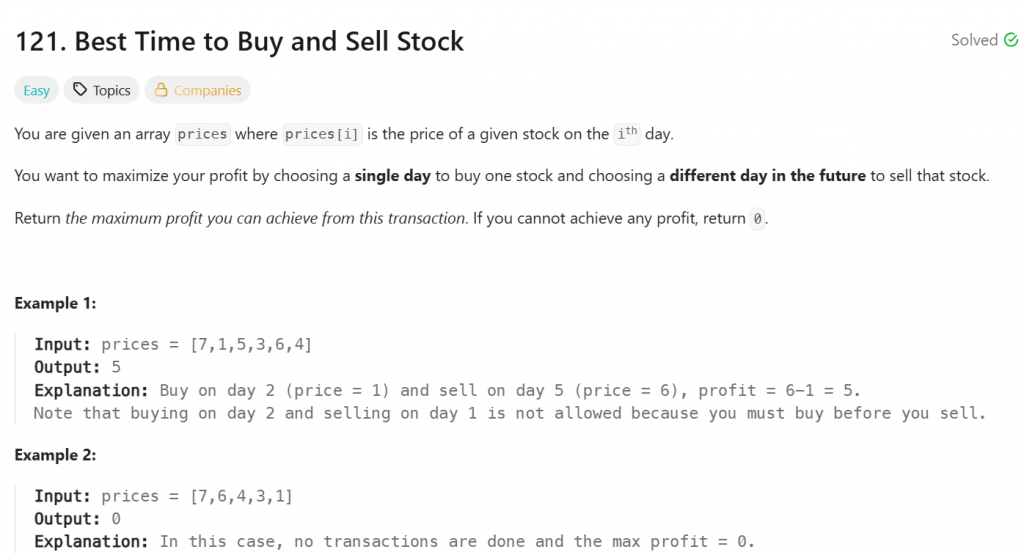Click the tag icon beside Topics
The height and width of the screenshot is (555, 1024).
[80, 89]
